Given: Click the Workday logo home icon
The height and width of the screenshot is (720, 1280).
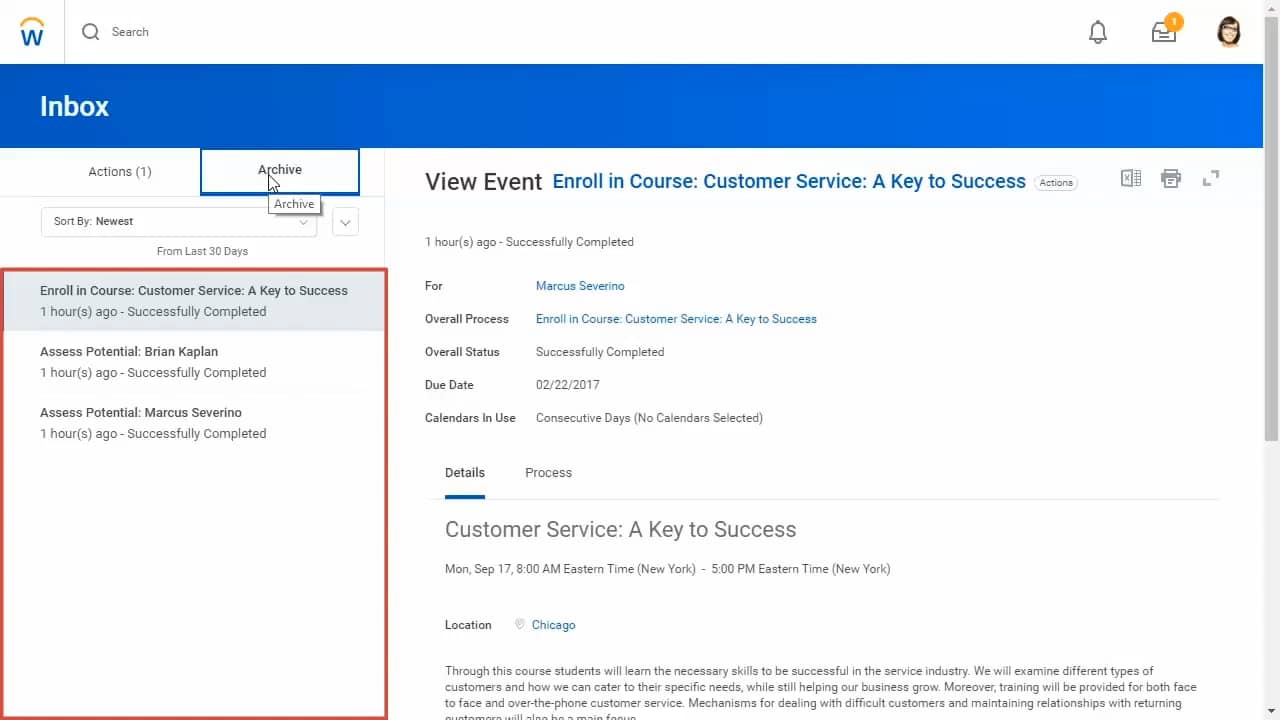Looking at the screenshot, I should coord(32,32).
